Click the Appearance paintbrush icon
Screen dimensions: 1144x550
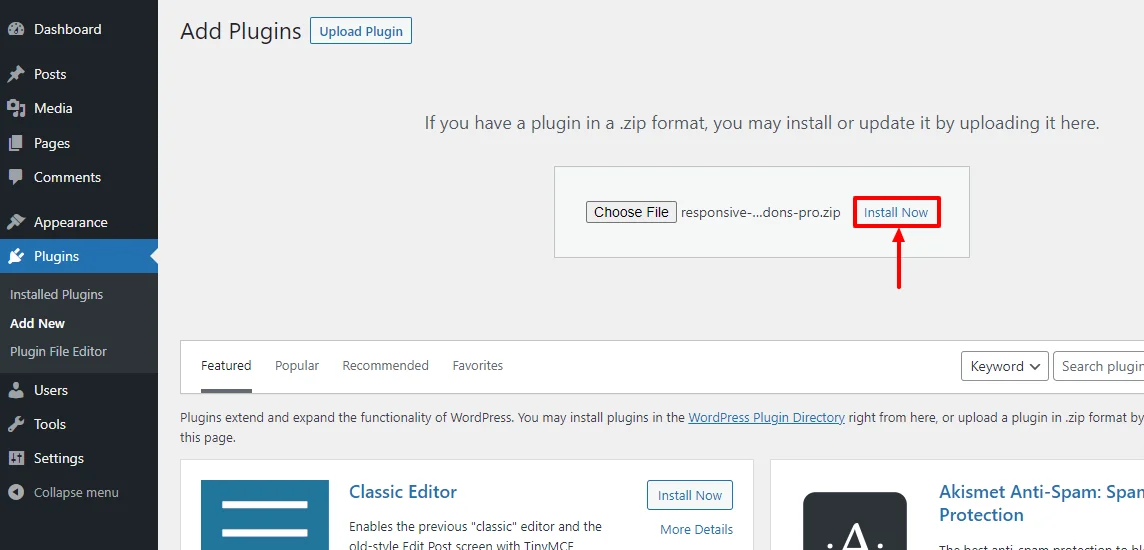(x=16, y=222)
